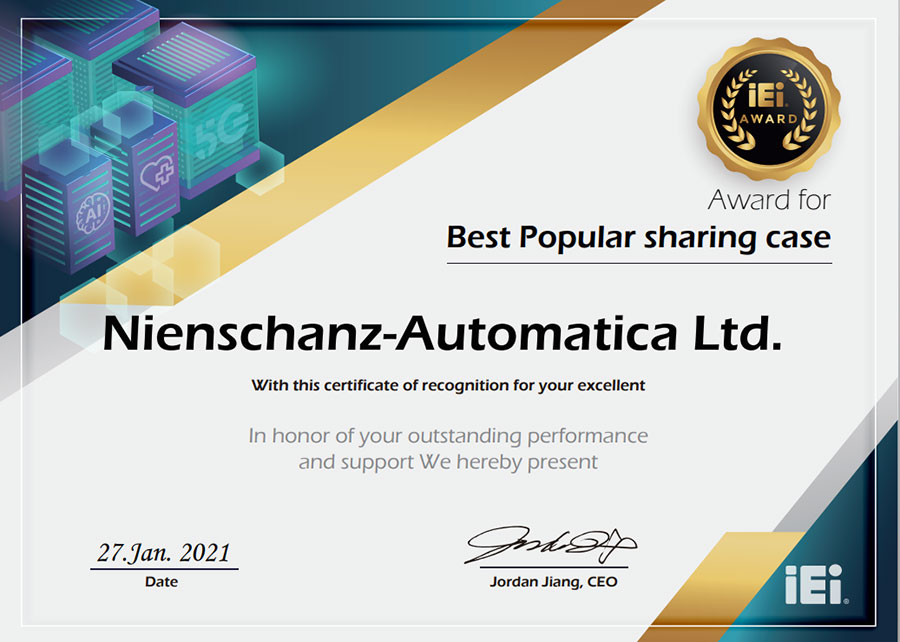Select the "Date" label under the date line
This screenshot has width=900, height=642.
point(161,582)
